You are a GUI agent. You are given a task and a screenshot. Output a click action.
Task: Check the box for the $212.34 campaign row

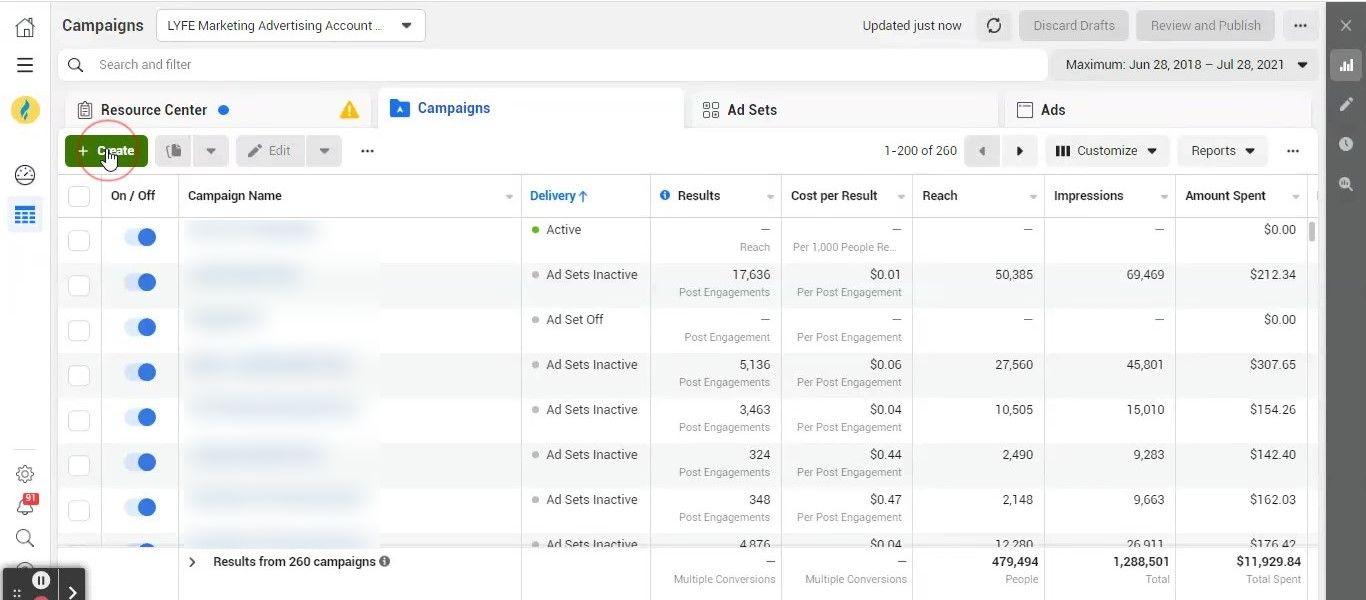[x=79, y=285]
